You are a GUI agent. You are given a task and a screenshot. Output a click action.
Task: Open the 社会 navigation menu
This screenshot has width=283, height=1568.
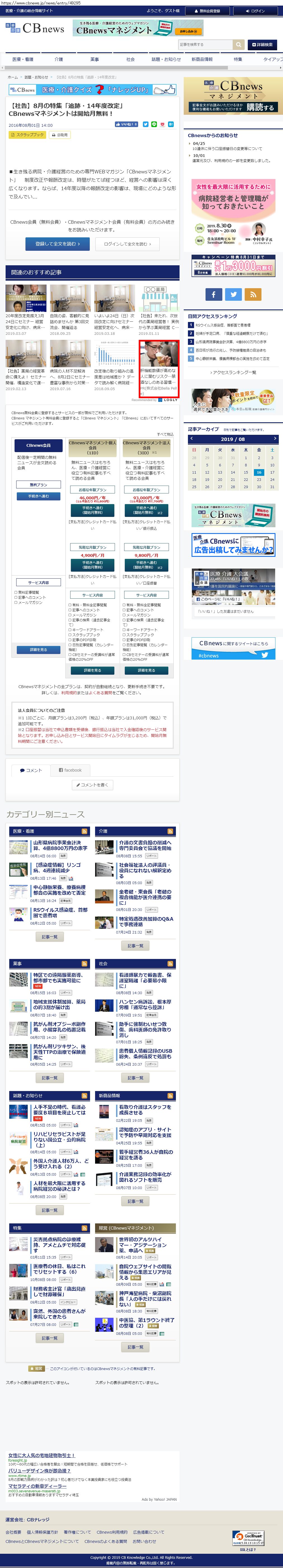click(x=131, y=60)
